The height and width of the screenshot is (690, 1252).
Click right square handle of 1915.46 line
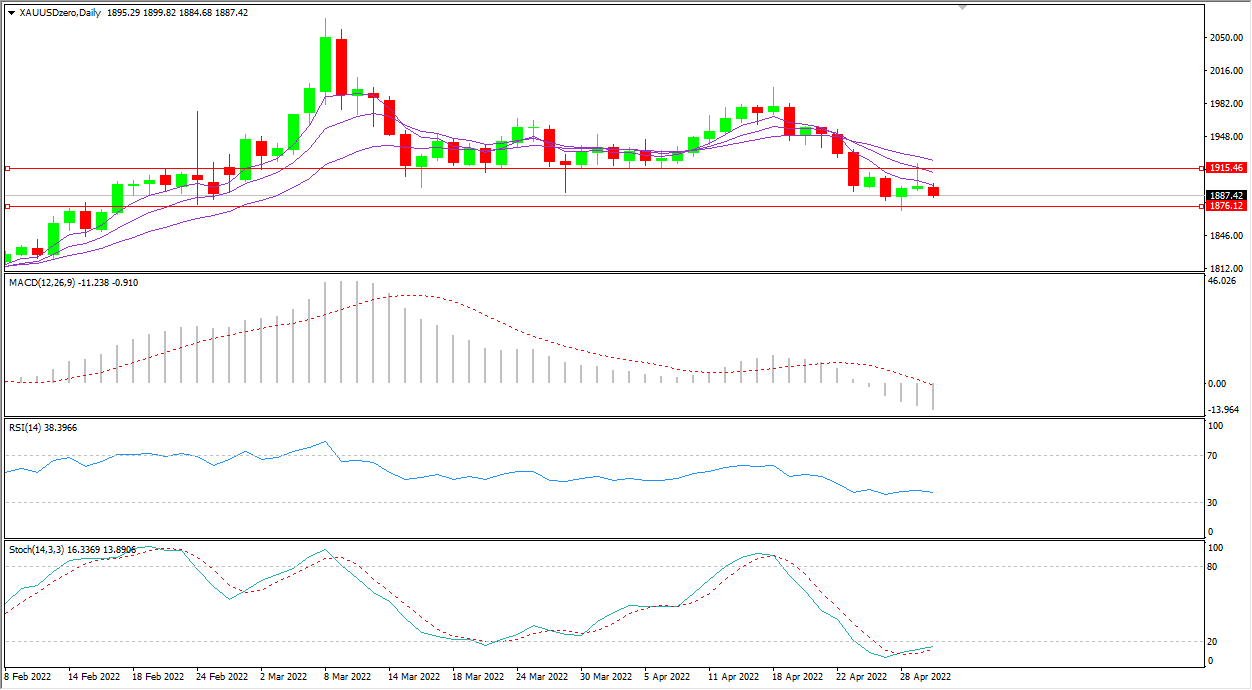1201,168
